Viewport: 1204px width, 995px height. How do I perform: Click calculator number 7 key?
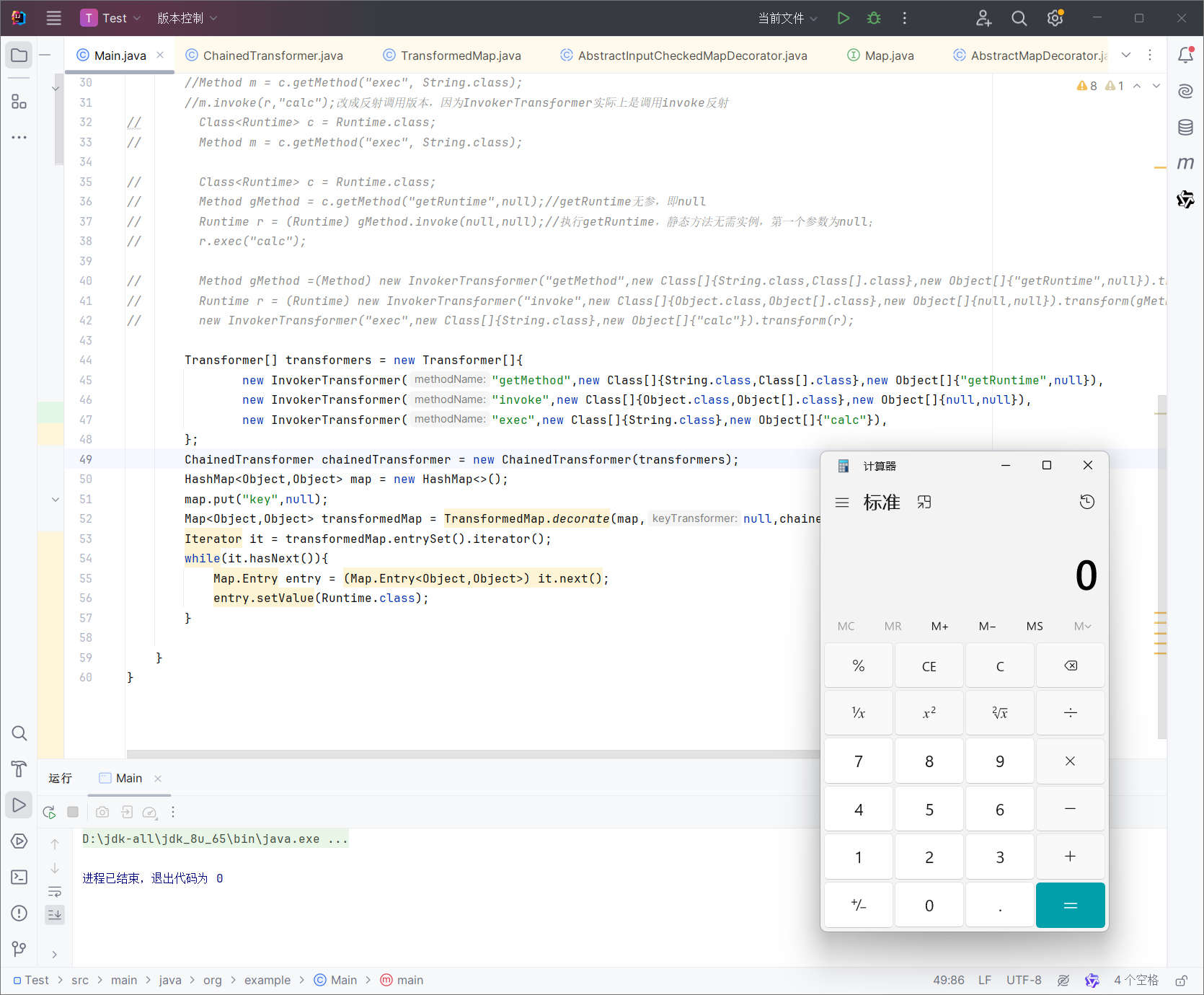858,761
